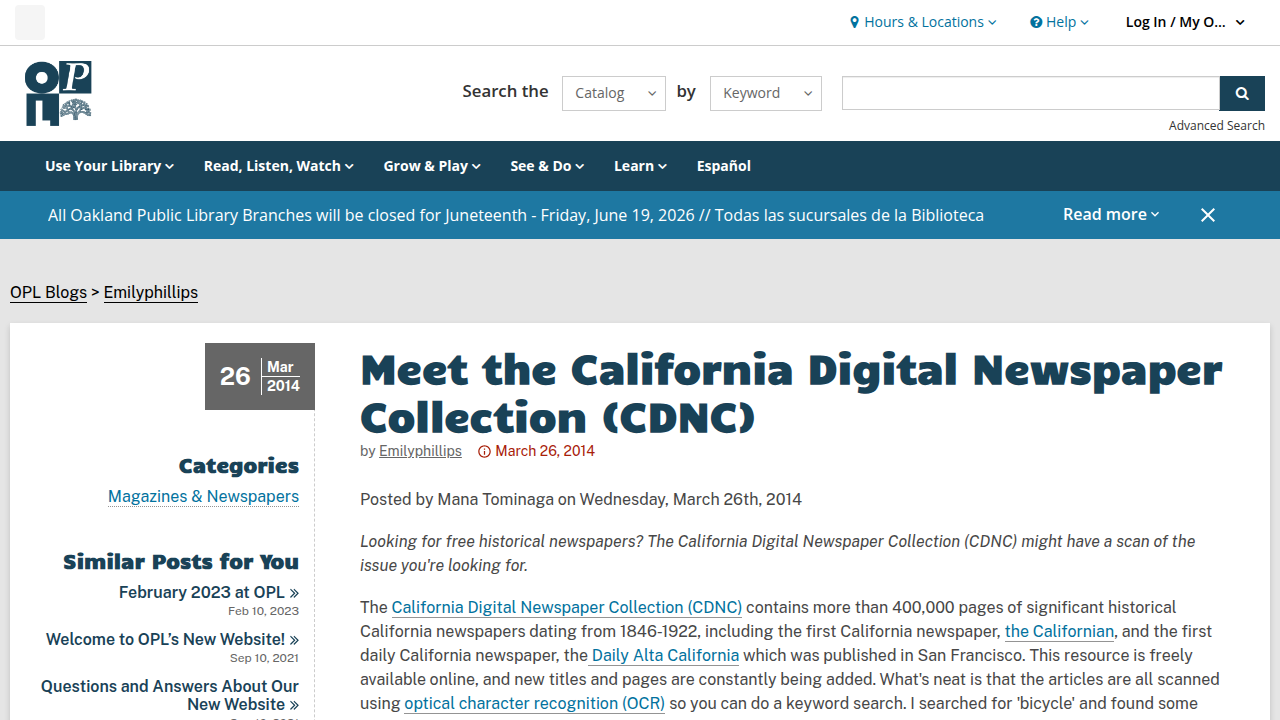Open the Use Your Library menu
Screen dimensions: 1280x720
click(109, 166)
